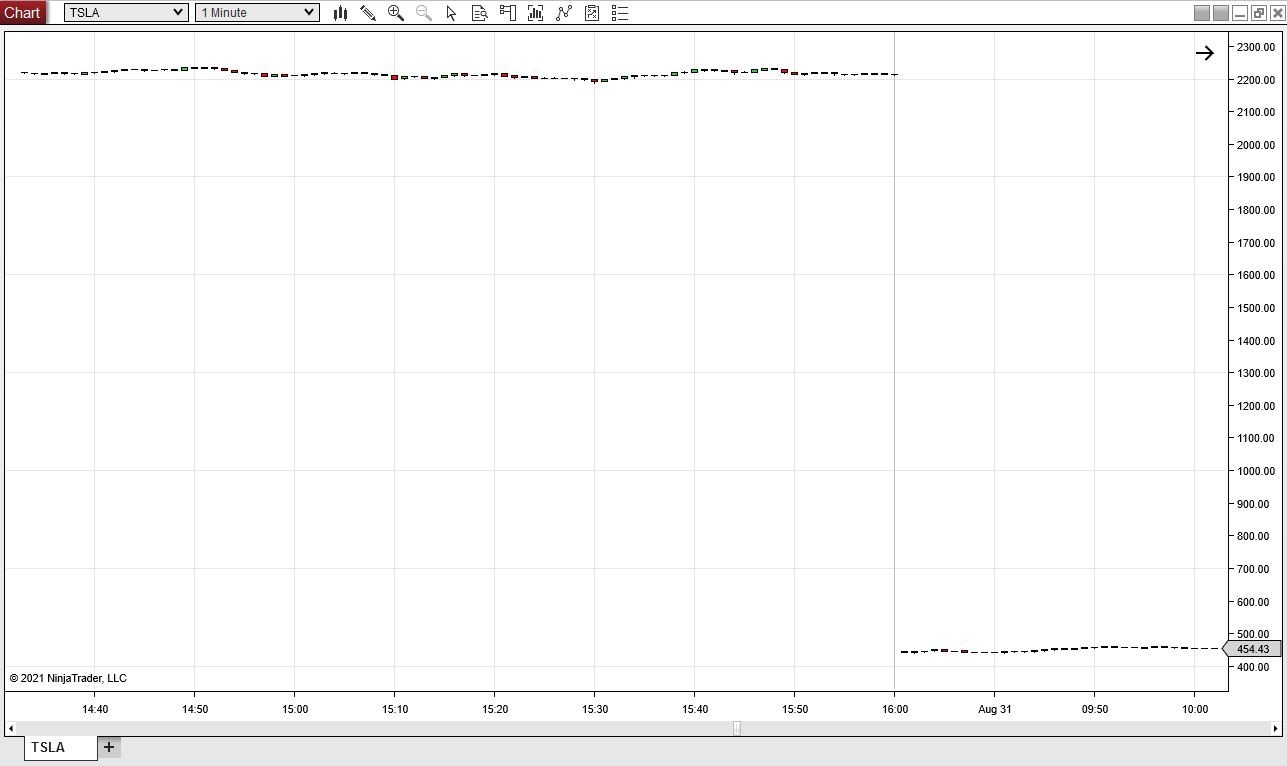Viewport: 1287px width, 766px height.
Task: Click the plus button to add a tab
Action: click(108, 747)
